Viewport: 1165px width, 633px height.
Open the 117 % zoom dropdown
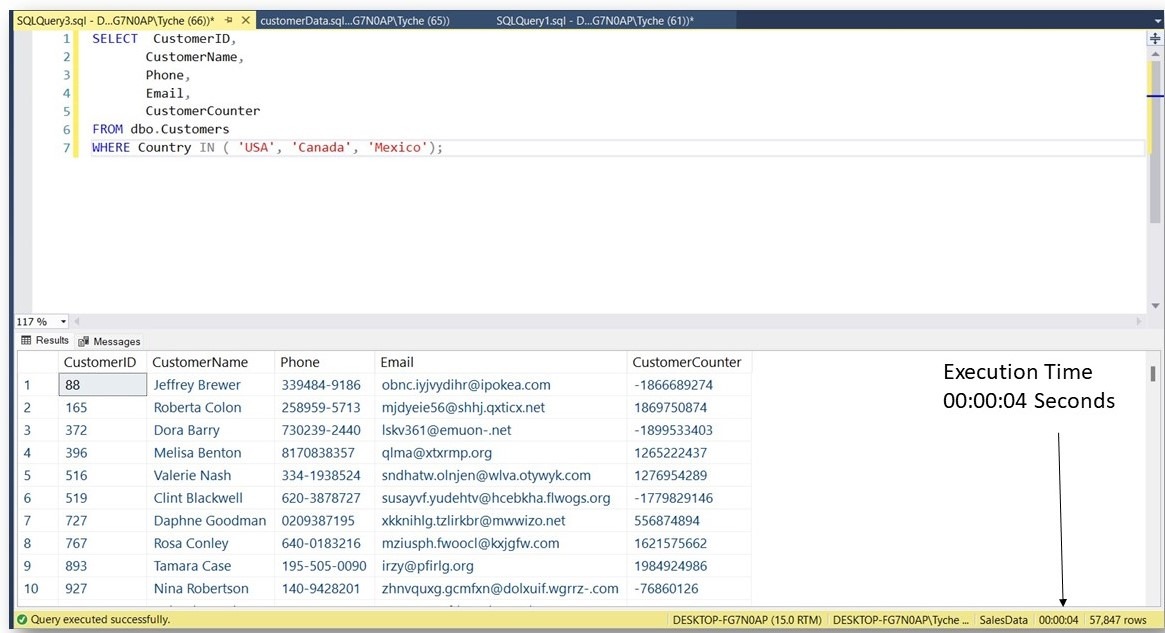(x=63, y=322)
